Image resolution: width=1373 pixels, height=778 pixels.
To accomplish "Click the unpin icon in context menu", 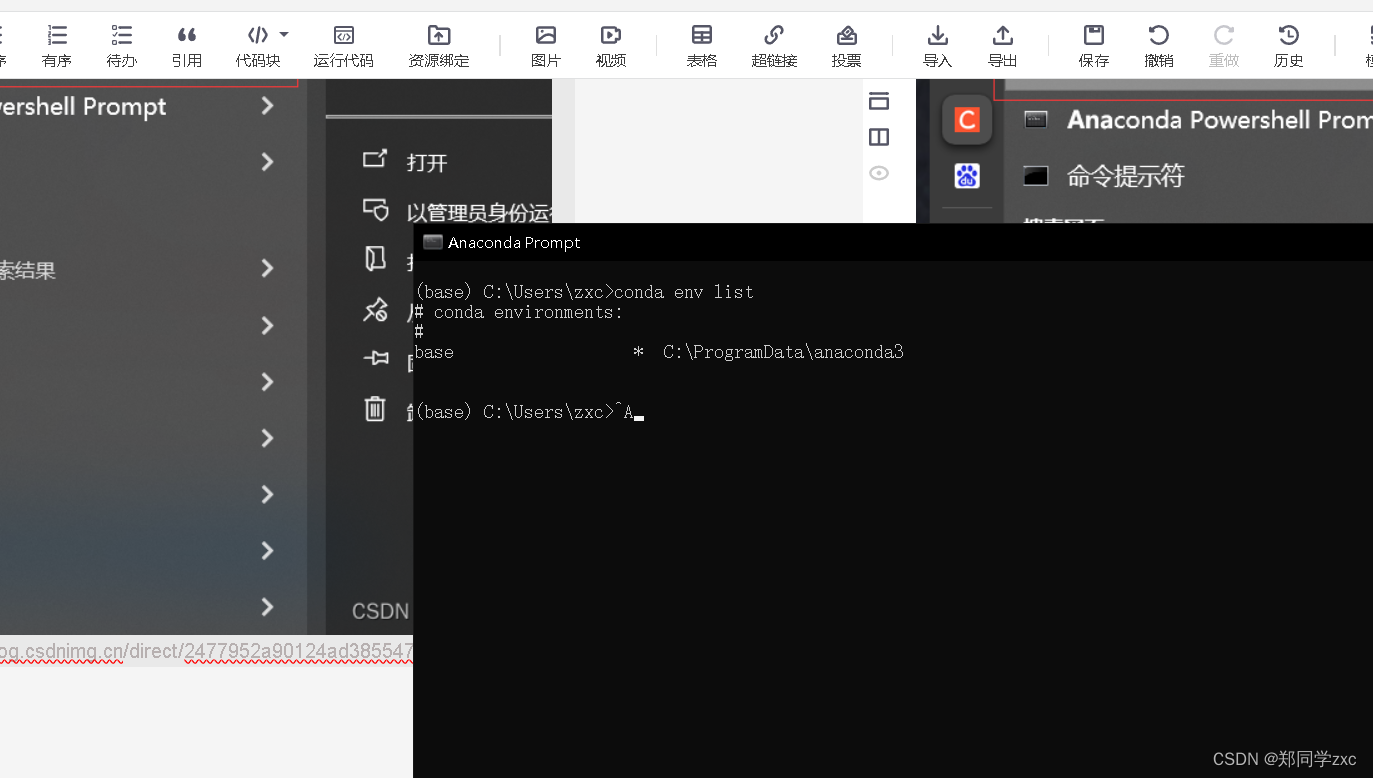I will click(x=375, y=310).
